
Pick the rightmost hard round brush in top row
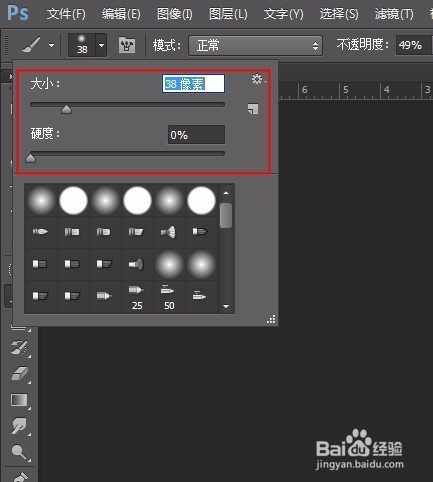click(x=201, y=200)
